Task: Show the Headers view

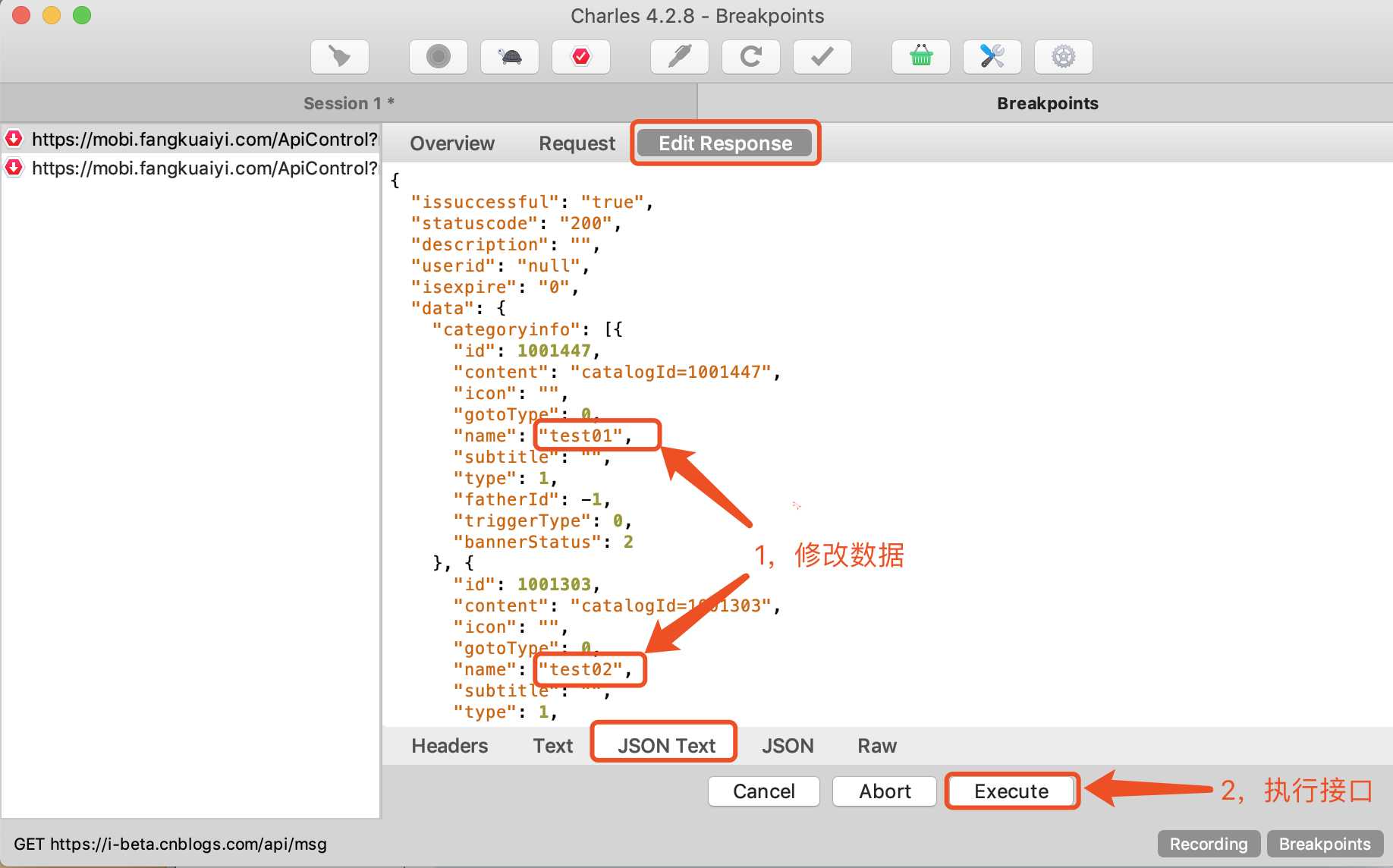Action: click(x=450, y=746)
